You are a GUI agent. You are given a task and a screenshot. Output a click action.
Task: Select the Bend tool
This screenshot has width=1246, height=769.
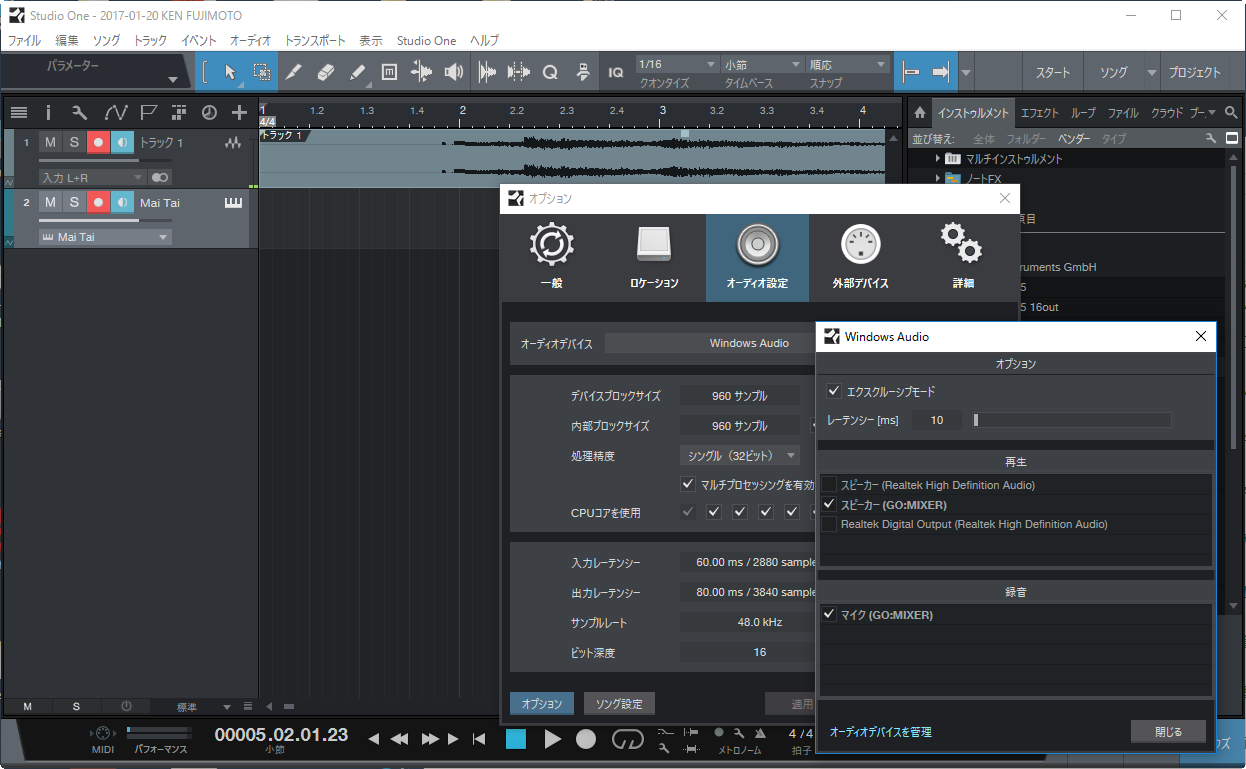(422, 72)
